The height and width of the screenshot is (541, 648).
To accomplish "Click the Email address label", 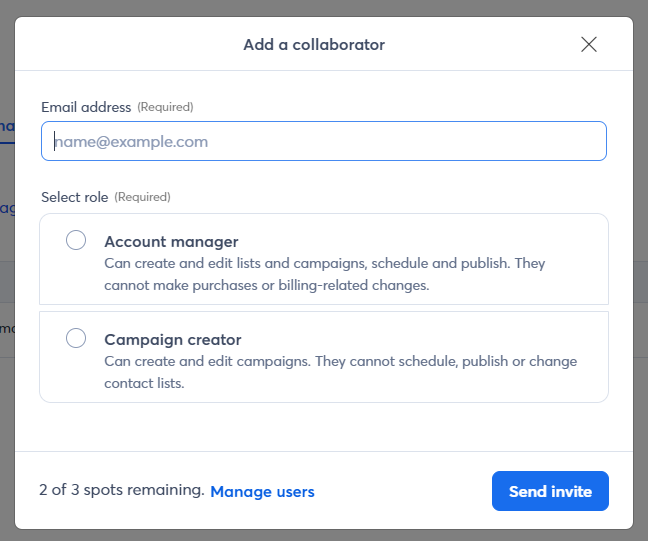I will pyautogui.click(x=86, y=107).
